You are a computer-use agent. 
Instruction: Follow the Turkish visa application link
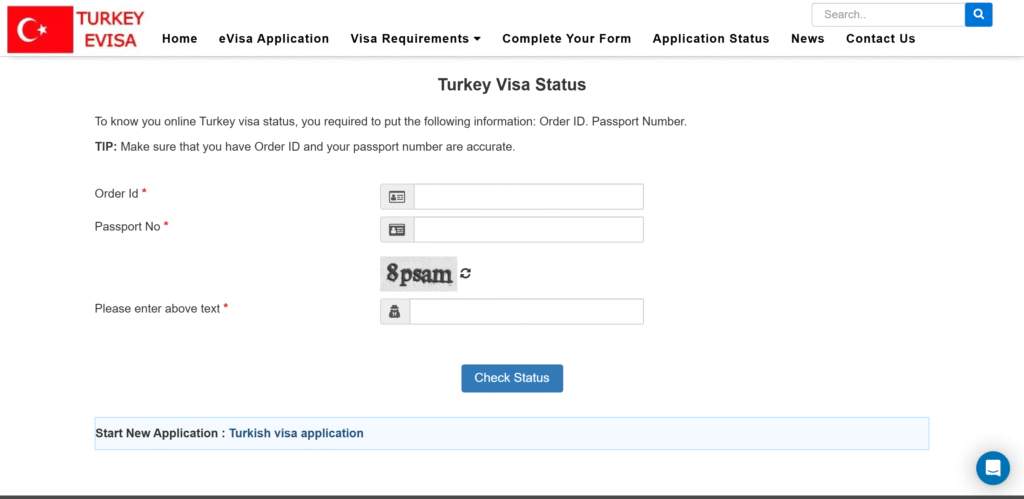296,433
